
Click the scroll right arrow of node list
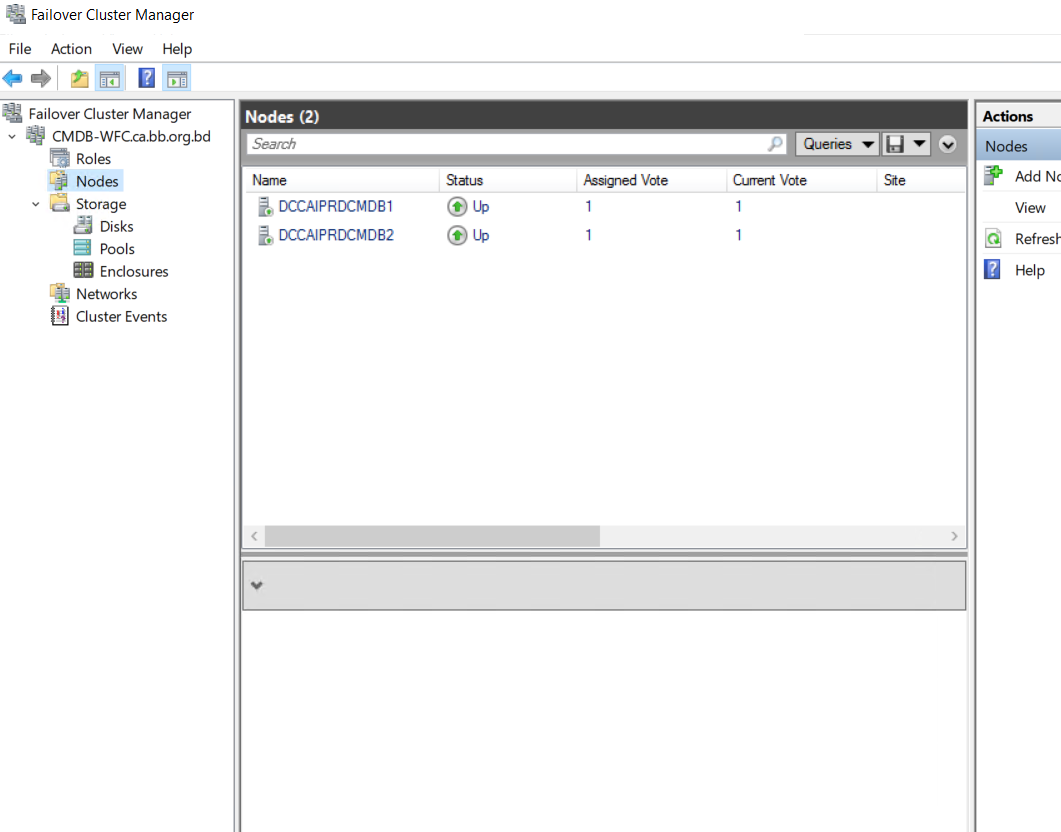[954, 536]
